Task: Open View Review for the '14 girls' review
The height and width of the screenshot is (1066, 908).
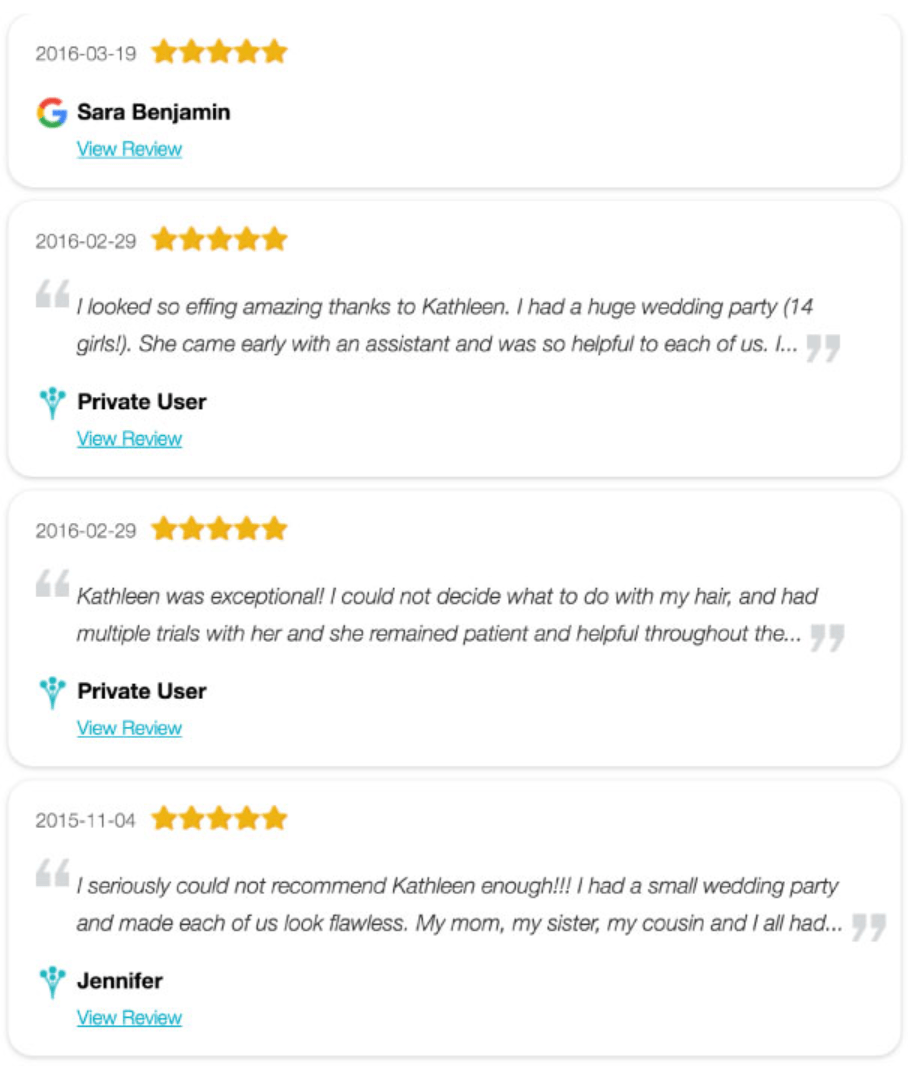Action: click(x=129, y=439)
